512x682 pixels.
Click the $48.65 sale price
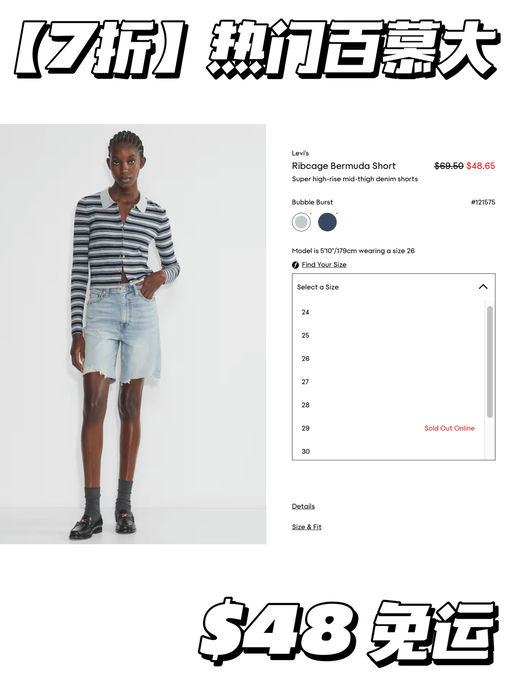pyautogui.click(x=481, y=166)
